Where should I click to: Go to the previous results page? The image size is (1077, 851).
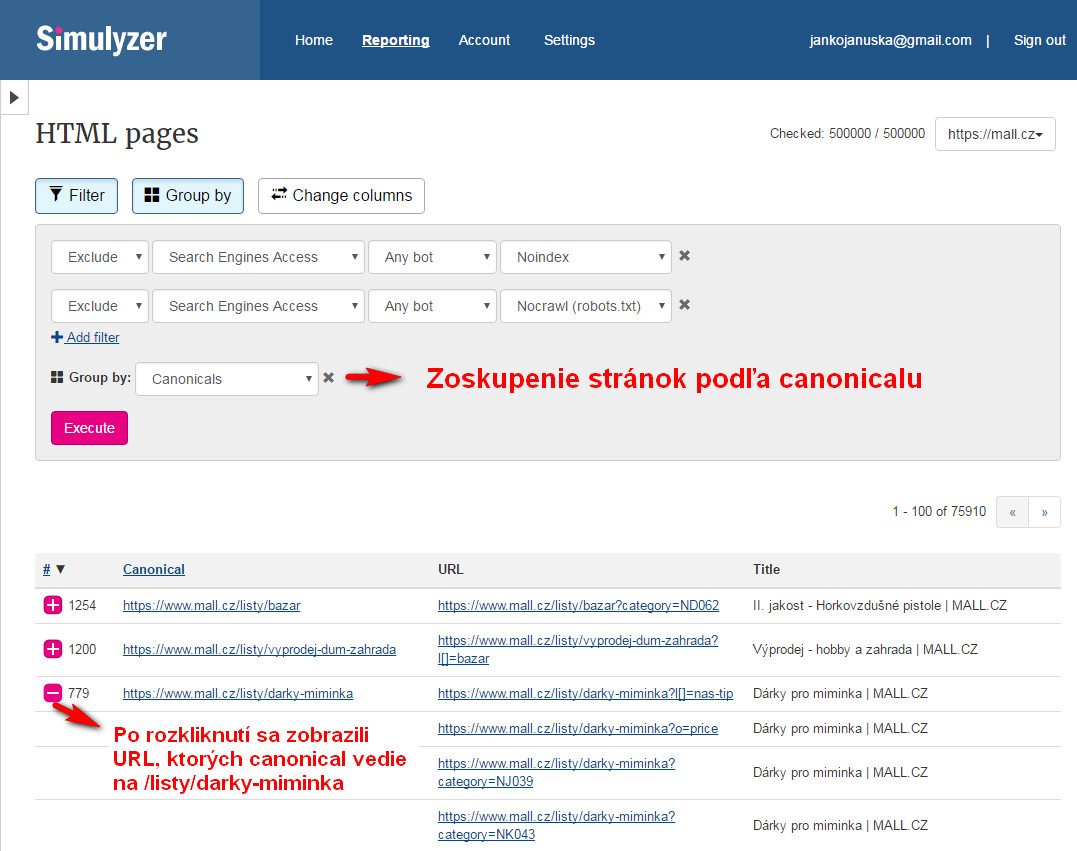coord(1012,512)
